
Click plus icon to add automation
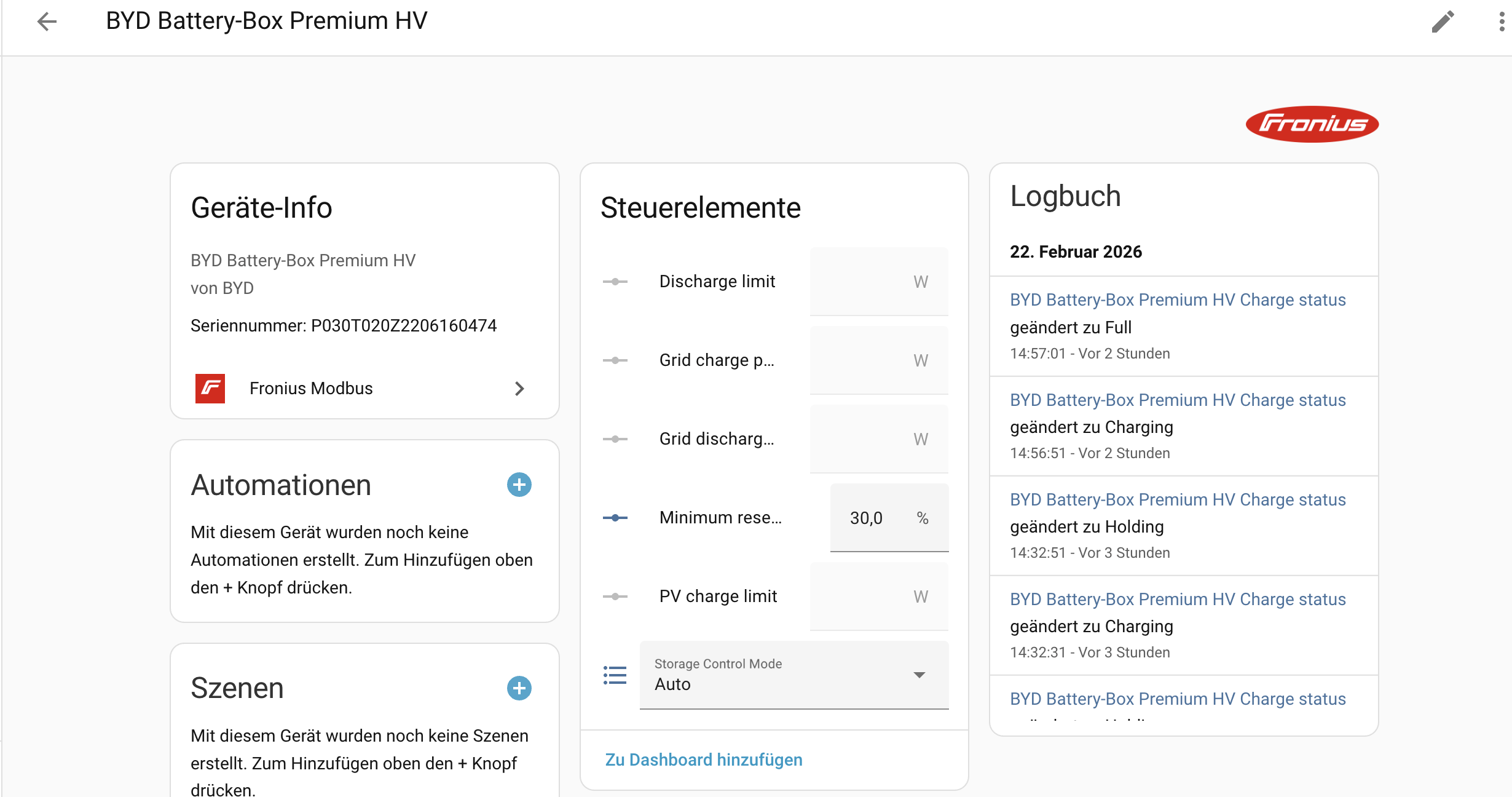pyautogui.click(x=519, y=485)
